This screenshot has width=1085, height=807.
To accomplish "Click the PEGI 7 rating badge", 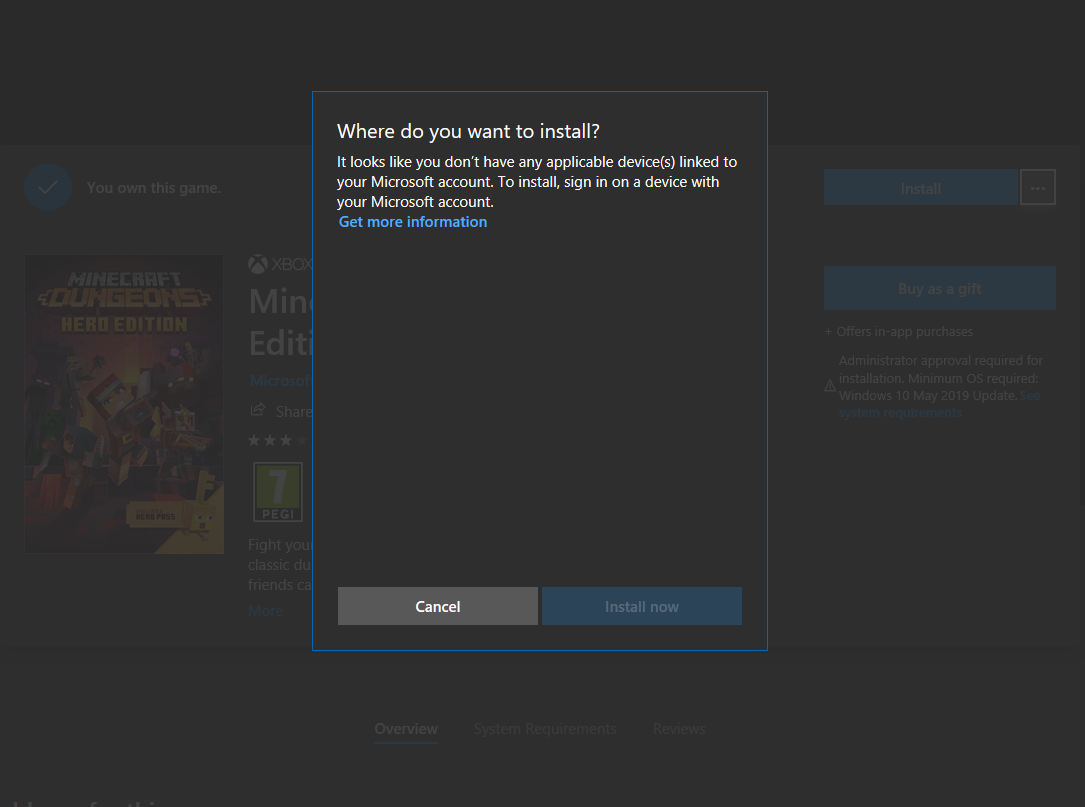I will [277, 492].
